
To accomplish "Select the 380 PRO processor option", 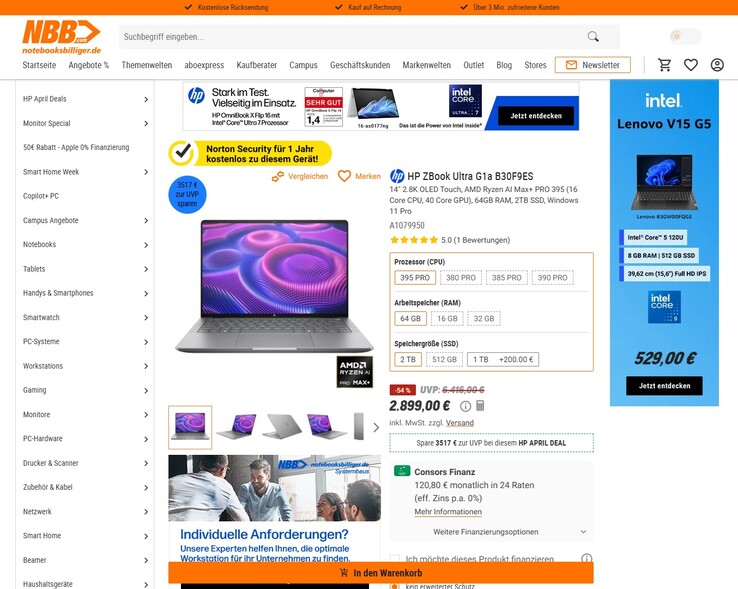I will (x=461, y=278).
